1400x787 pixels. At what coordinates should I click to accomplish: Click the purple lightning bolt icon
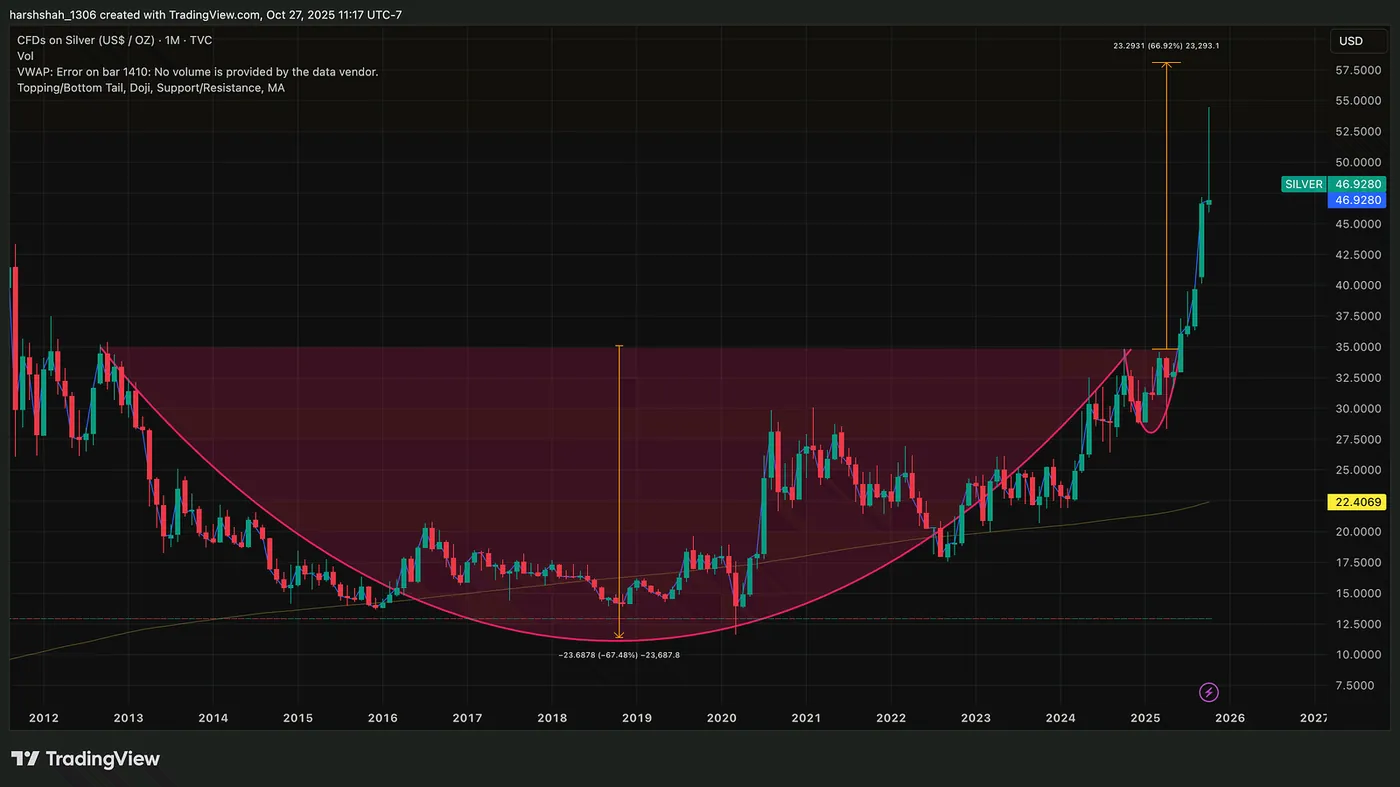point(1209,692)
